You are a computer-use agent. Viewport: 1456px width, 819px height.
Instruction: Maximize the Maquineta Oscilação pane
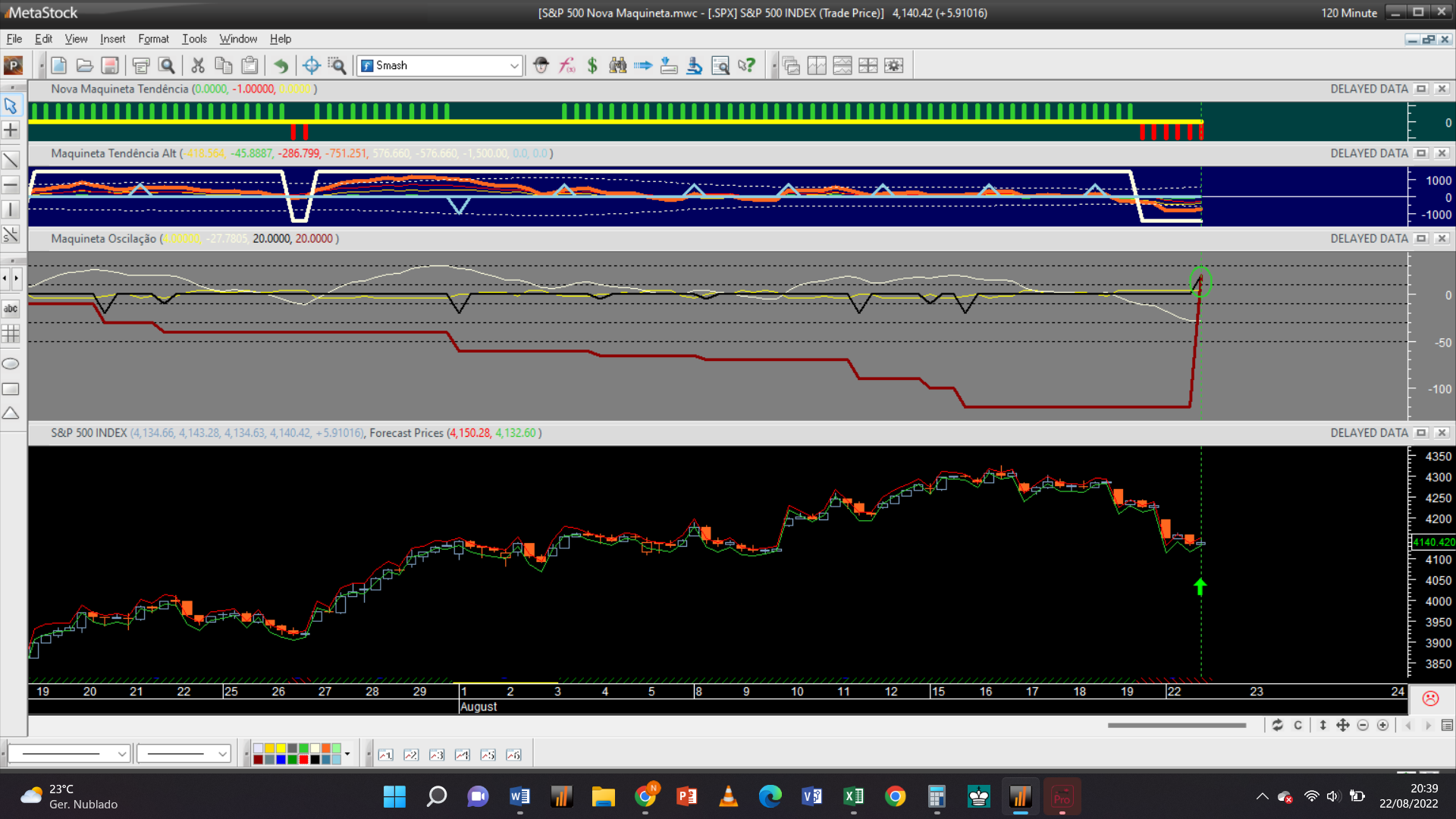[x=1422, y=239]
